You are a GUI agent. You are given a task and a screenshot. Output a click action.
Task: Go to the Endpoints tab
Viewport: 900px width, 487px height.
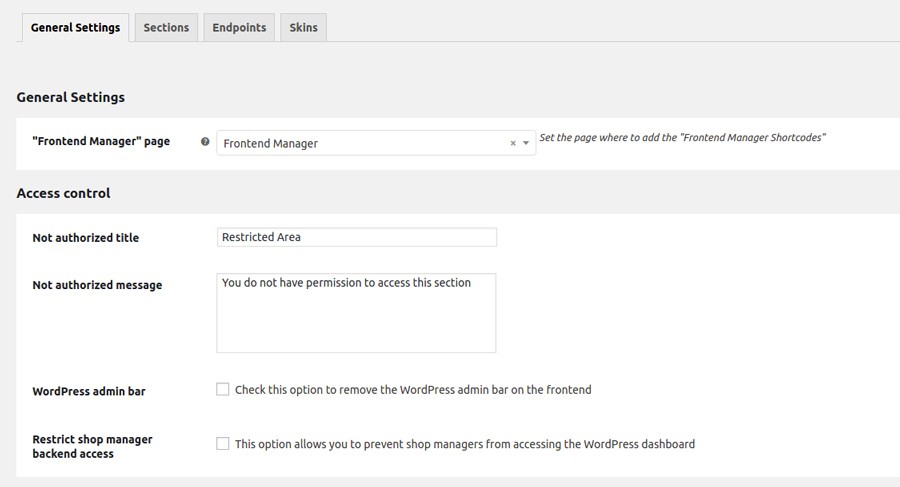239,27
